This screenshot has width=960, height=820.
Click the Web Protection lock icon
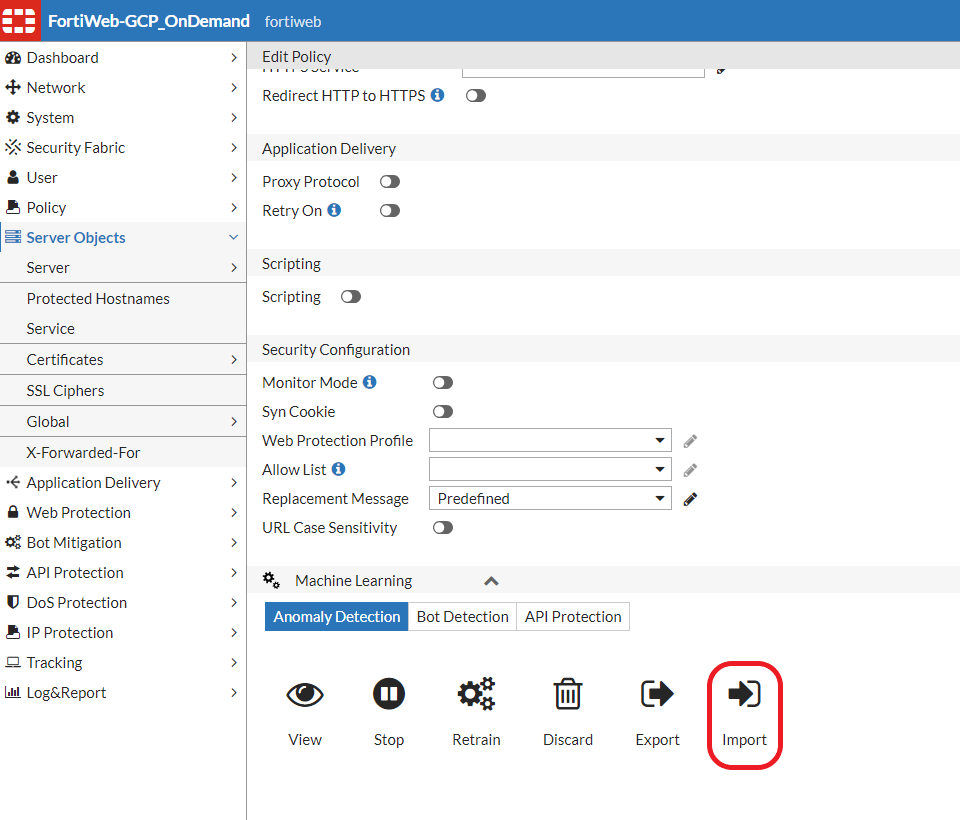[x=13, y=512]
